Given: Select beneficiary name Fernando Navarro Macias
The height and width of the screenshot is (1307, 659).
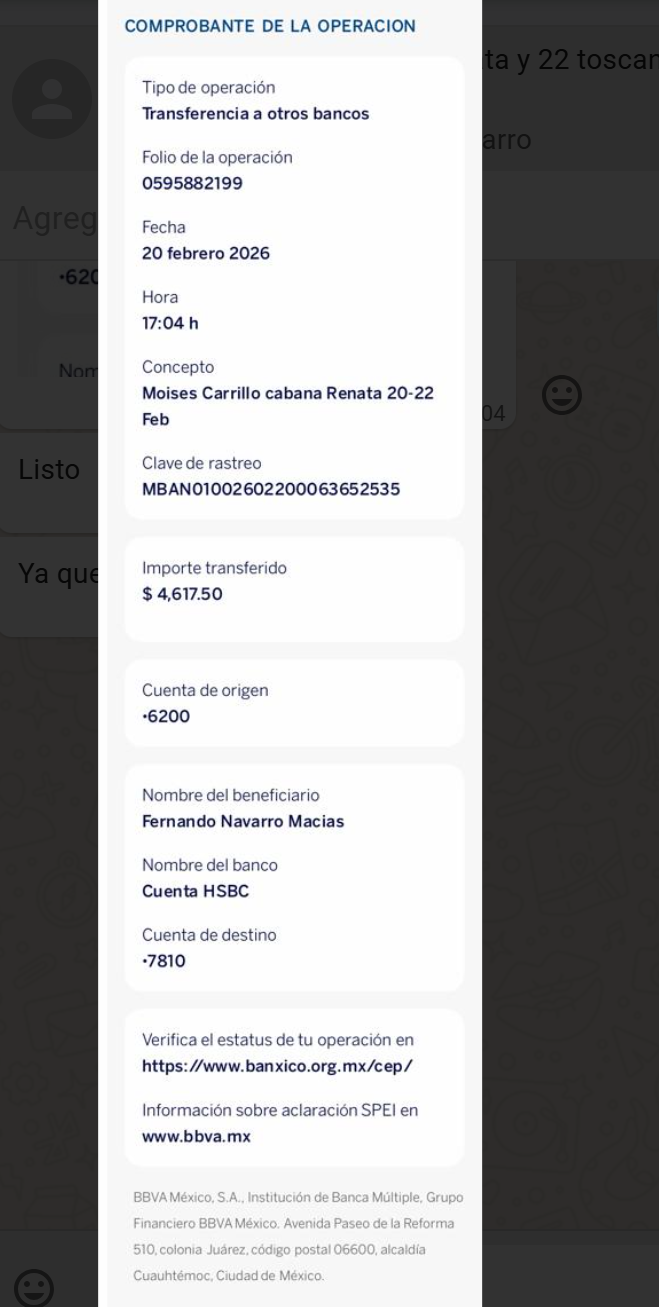Looking at the screenshot, I should click(x=243, y=822).
